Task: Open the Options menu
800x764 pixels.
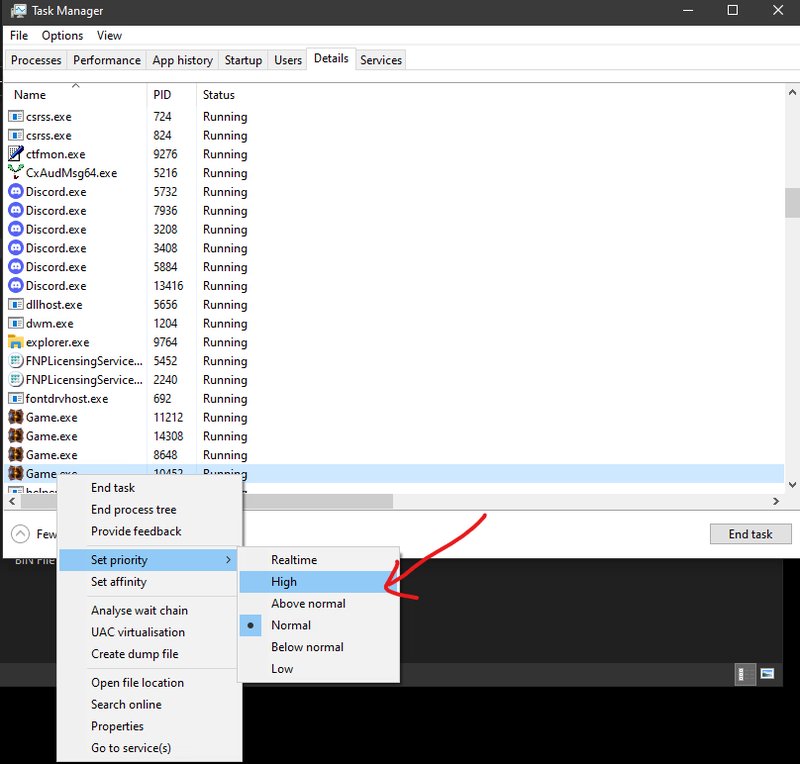Action: [62, 36]
